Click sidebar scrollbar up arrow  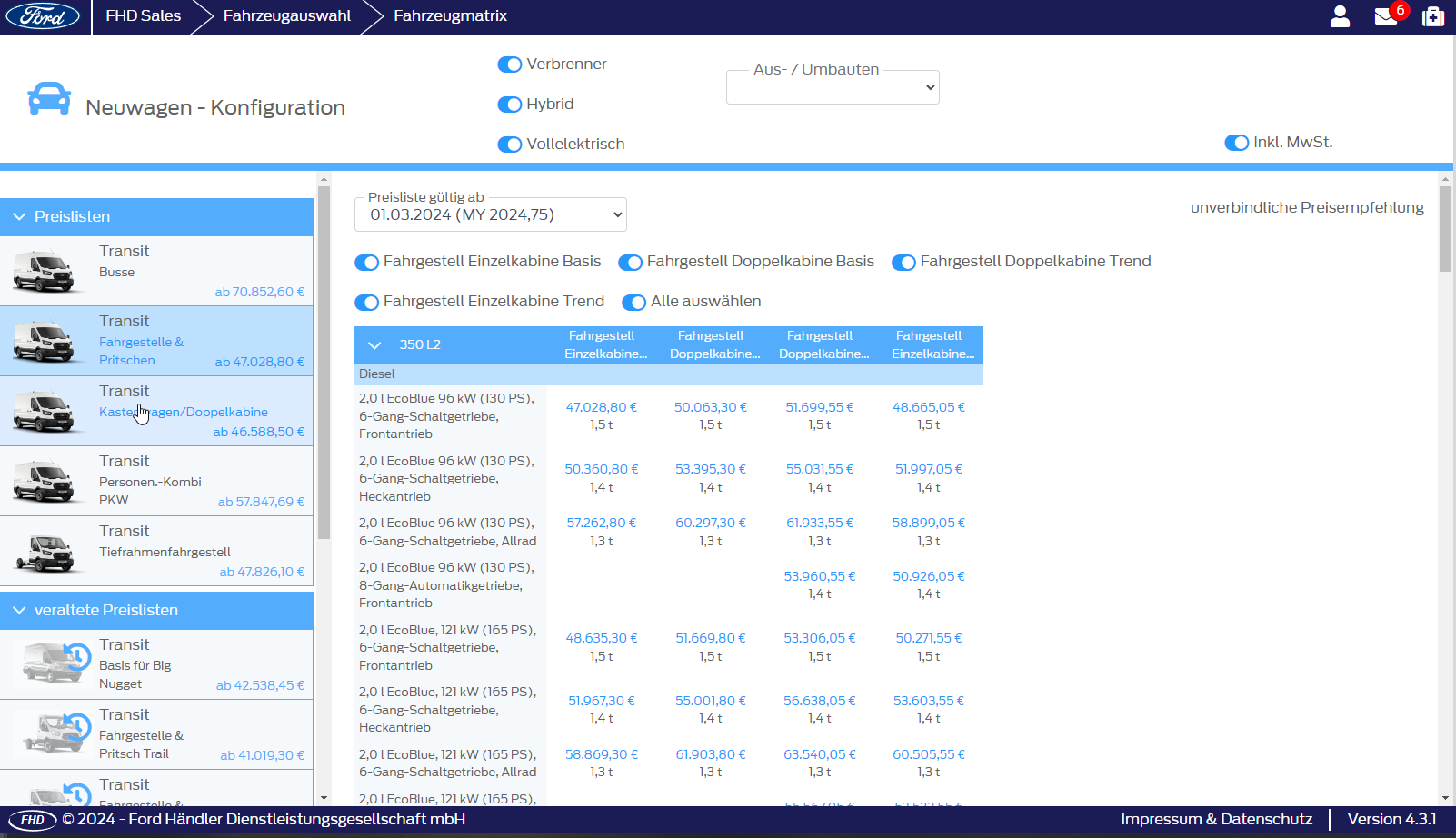tap(324, 179)
